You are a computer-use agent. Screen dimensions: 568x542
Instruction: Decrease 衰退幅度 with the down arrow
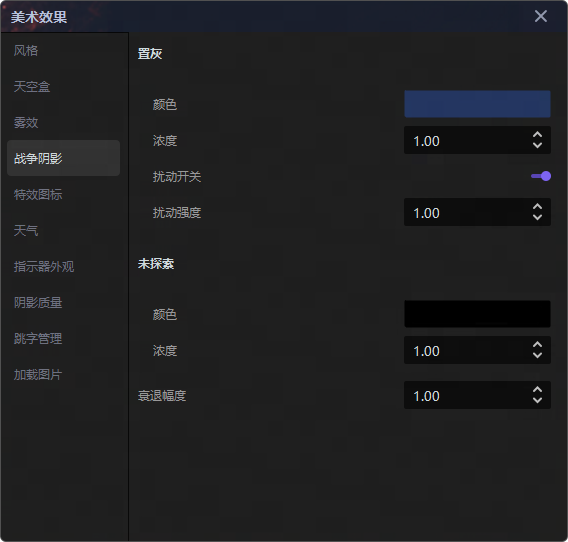pos(537,400)
